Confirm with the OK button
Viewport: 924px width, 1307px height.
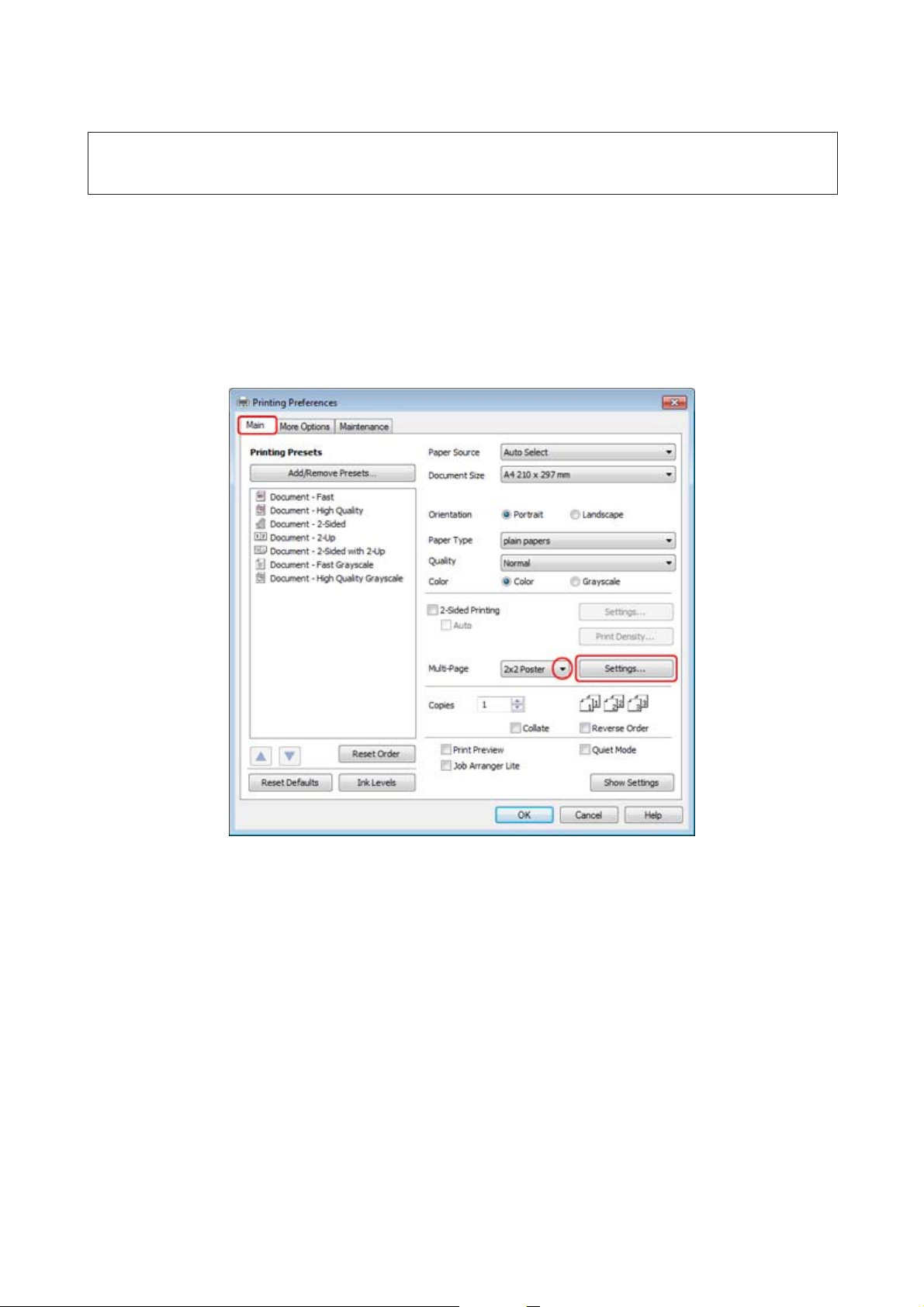524,815
